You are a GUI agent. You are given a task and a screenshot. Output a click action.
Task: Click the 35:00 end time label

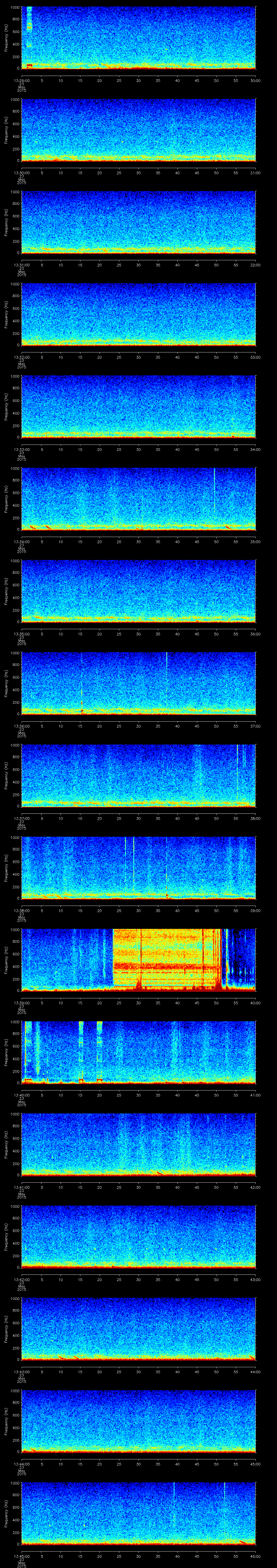tap(256, 542)
